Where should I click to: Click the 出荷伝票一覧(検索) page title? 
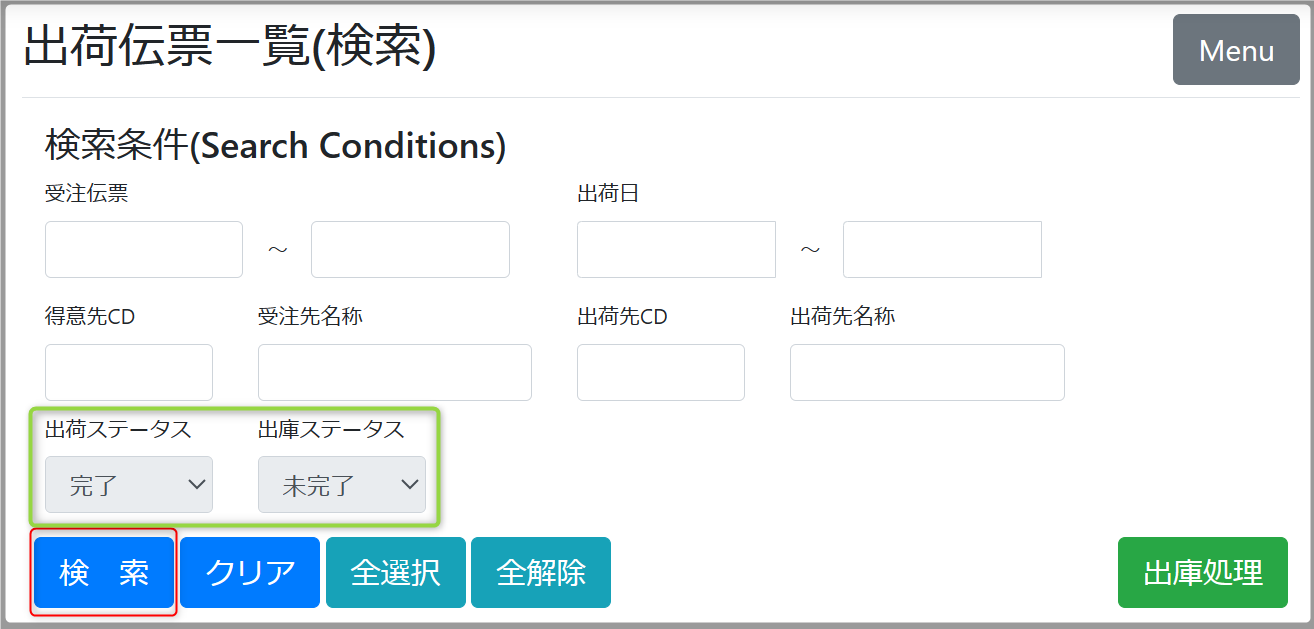pos(230,48)
